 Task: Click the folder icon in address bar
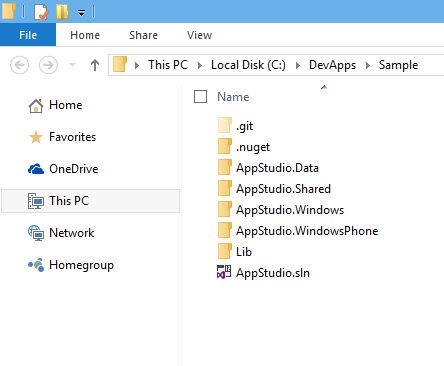pyautogui.click(x=120, y=64)
